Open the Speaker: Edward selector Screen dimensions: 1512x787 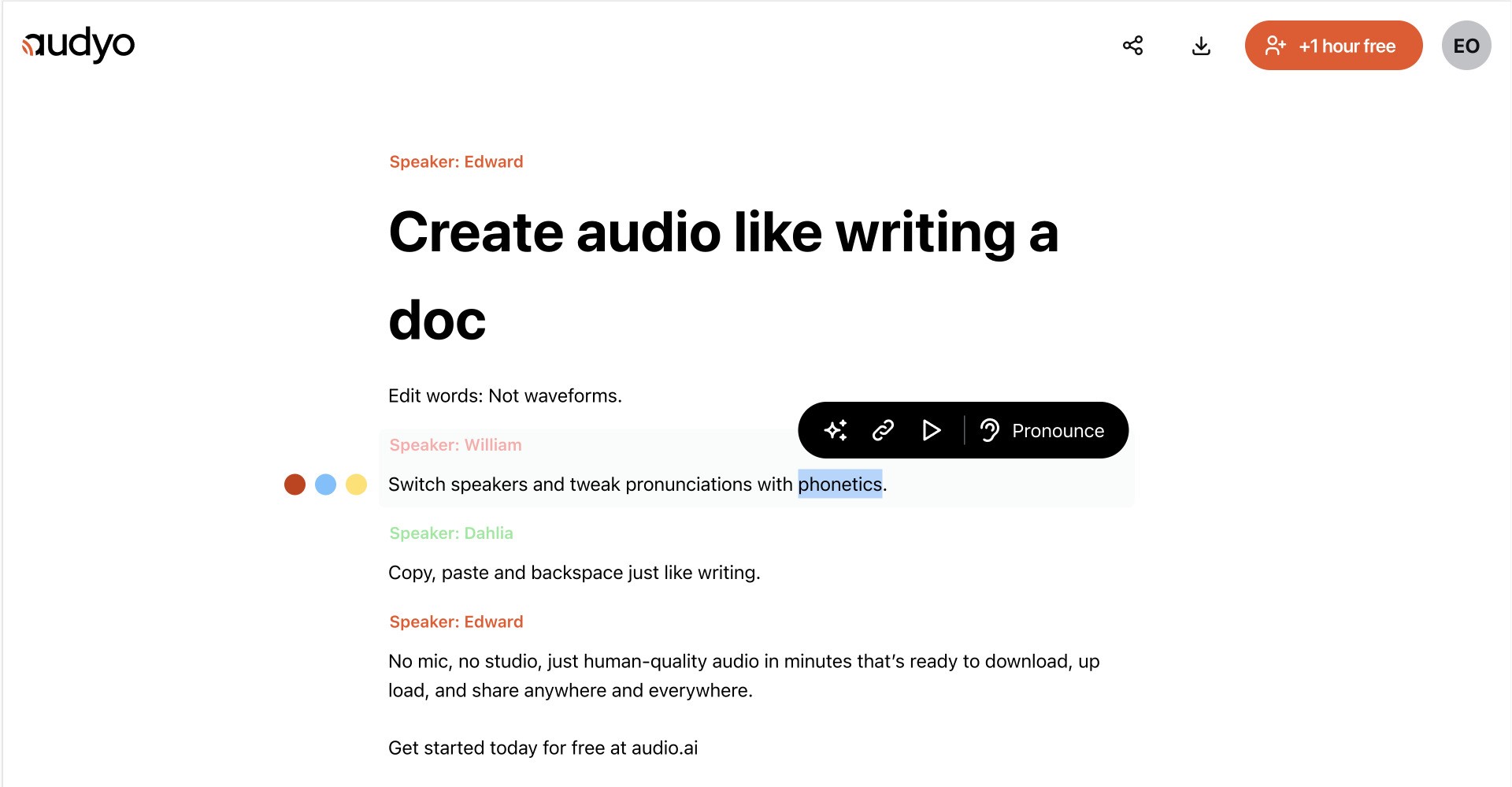(x=456, y=161)
